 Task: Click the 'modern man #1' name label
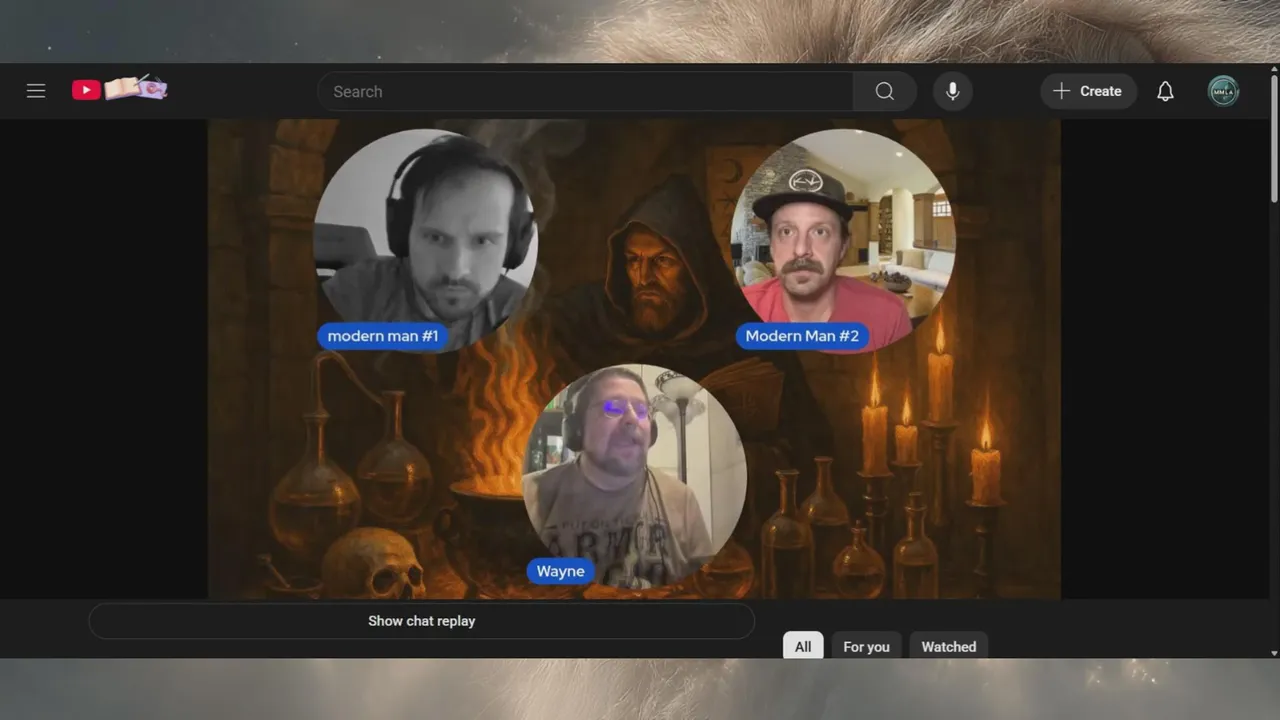[x=383, y=336]
